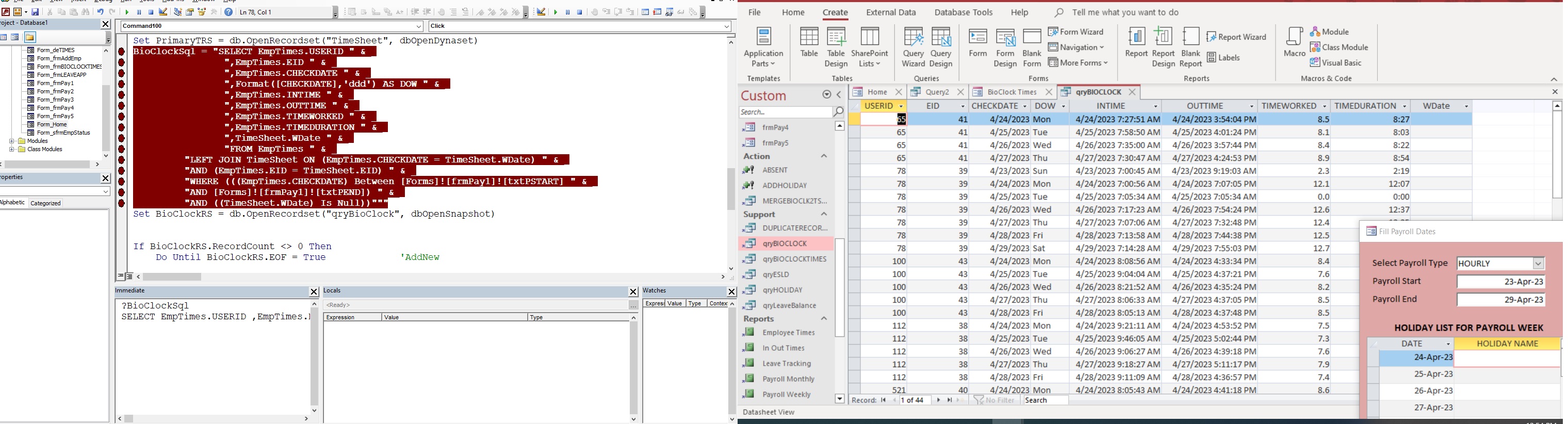Click the Labels button in Reports group
Viewport: 1568px width, 424px height.
click(x=1223, y=58)
